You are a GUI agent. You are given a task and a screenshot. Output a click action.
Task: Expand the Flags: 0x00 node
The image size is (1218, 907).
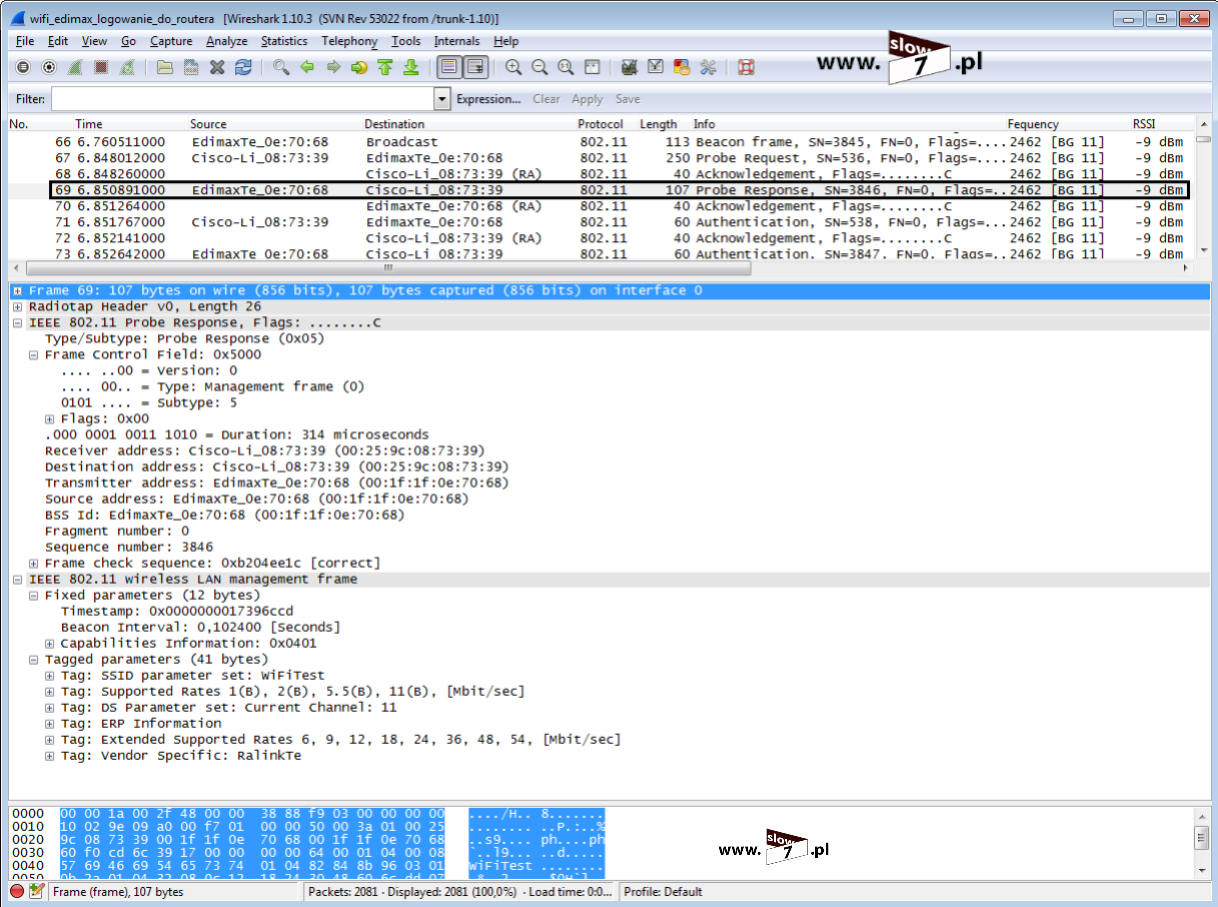point(49,419)
